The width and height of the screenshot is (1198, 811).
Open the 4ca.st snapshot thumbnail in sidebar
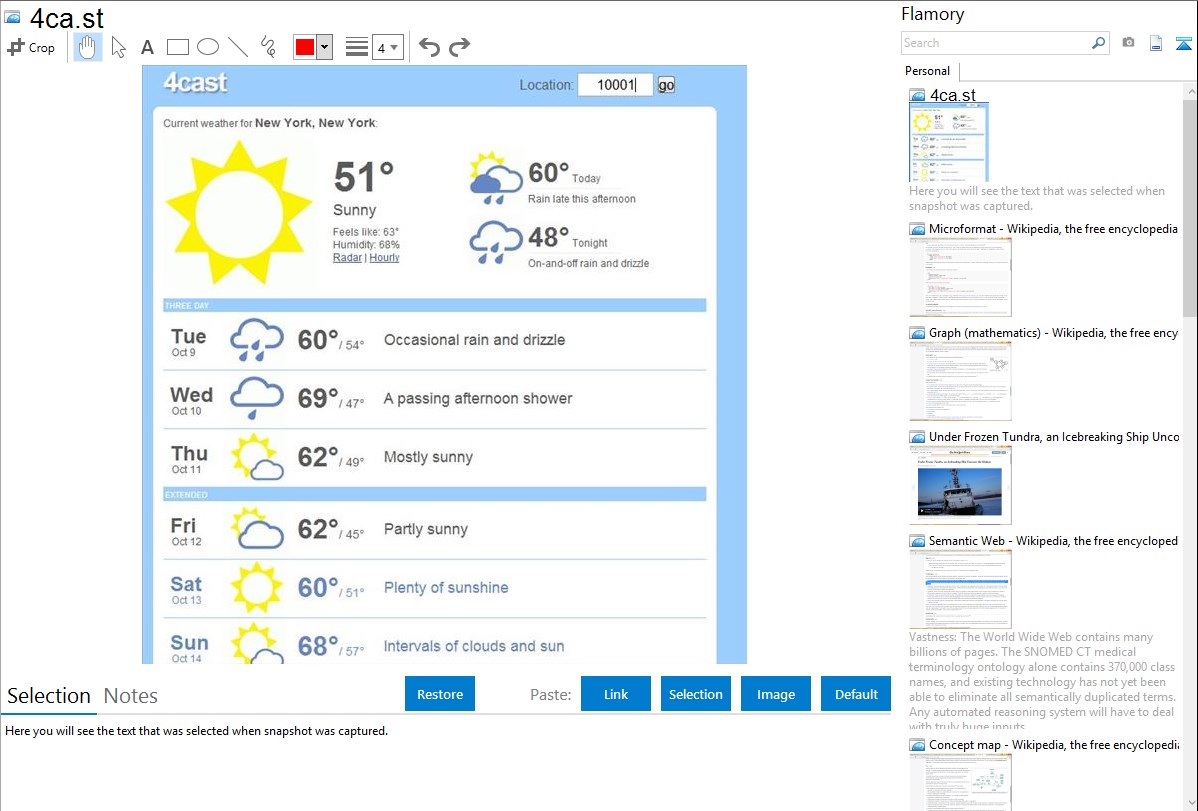pos(949,142)
